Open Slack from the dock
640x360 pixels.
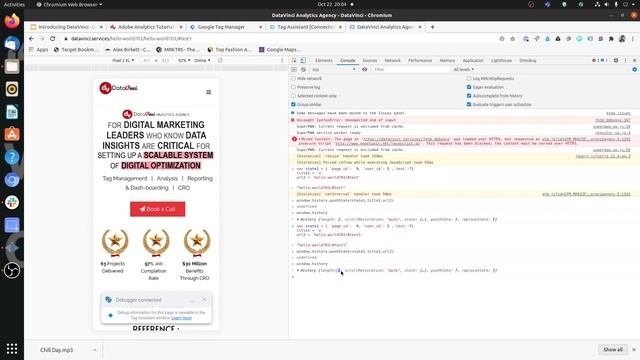click(x=12, y=202)
